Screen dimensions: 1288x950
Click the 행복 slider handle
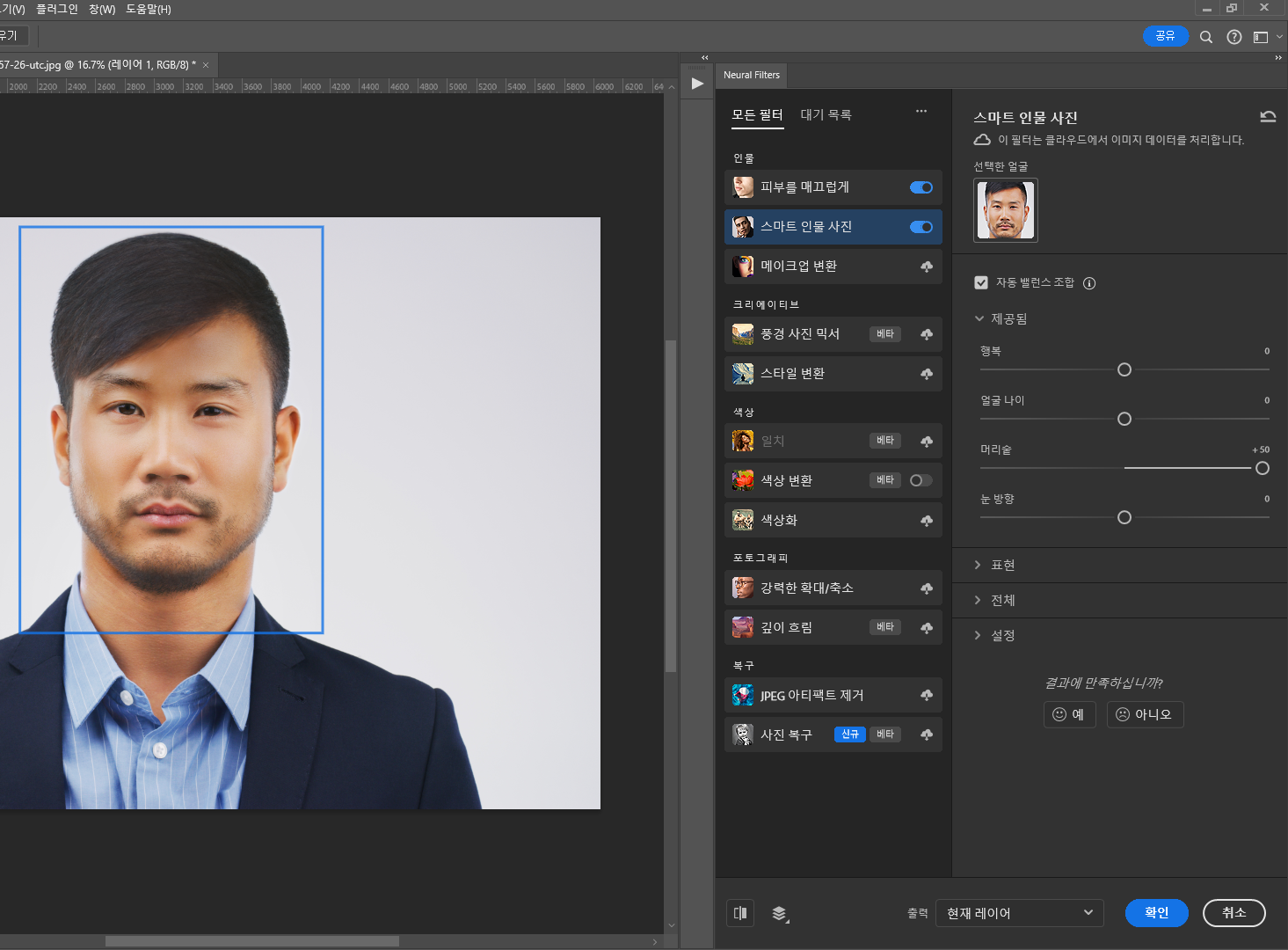tap(1124, 369)
